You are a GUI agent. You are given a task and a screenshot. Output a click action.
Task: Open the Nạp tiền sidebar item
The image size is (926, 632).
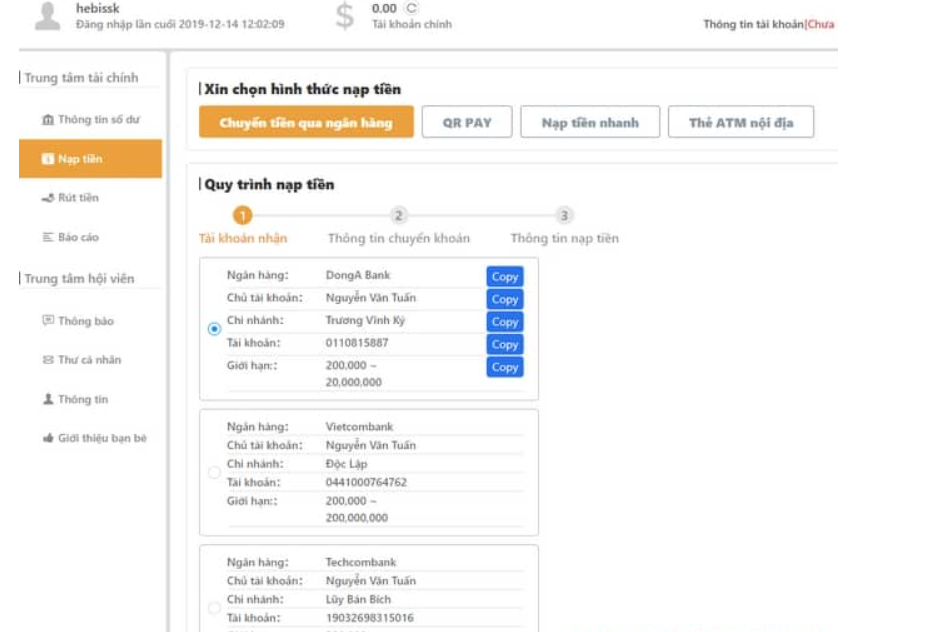[90, 159]
